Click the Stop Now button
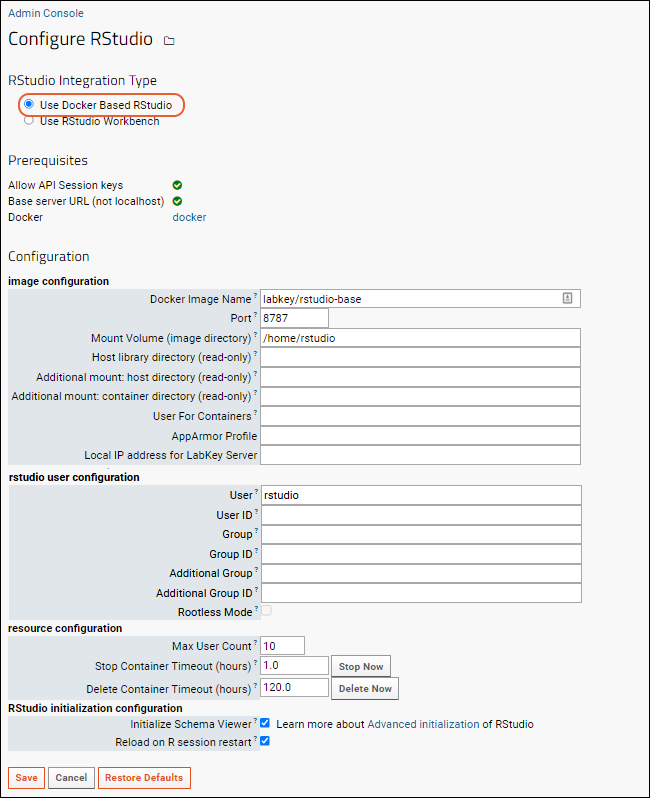Viewport: 650px width, 798px height. tap(361, 666)
